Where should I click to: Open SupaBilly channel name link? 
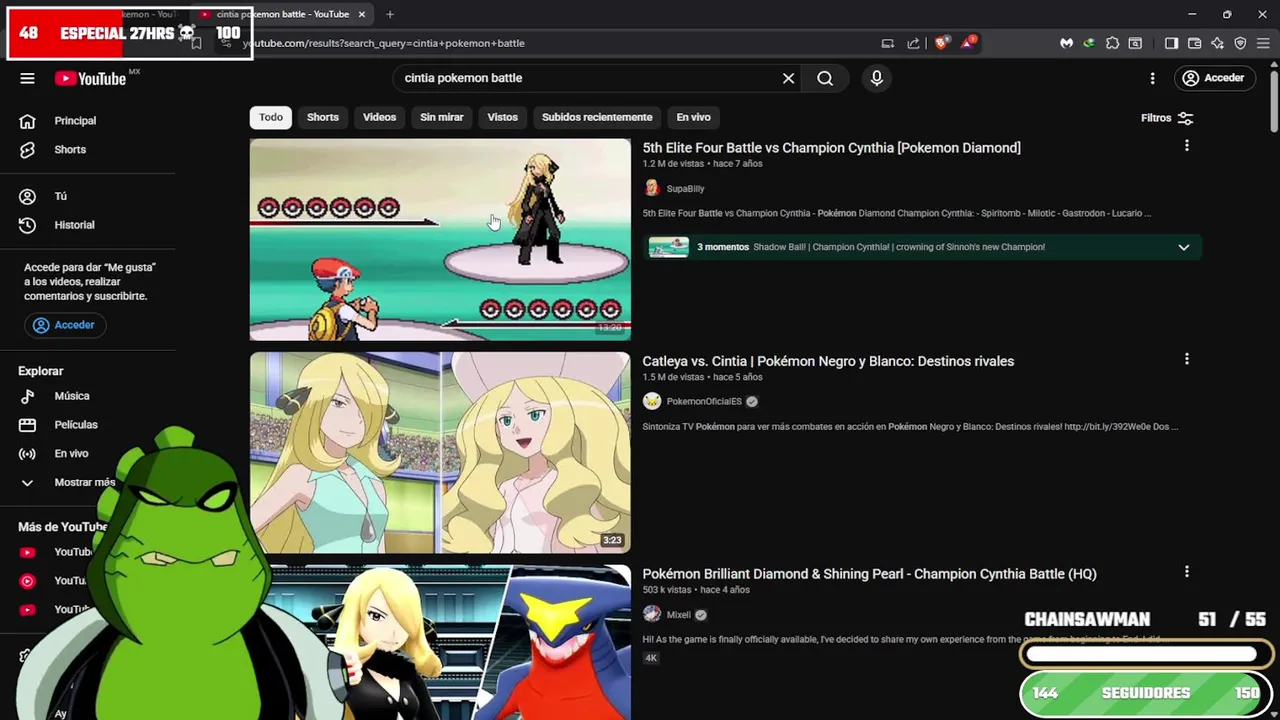[x=685, y=188]
